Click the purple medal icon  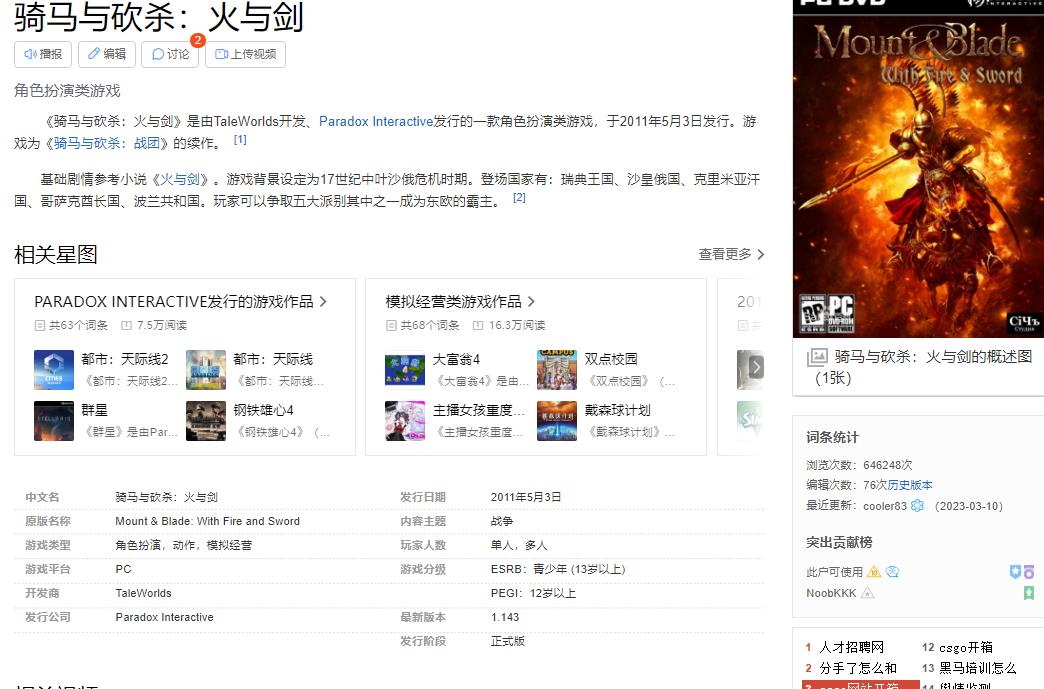click(1029, 572)
